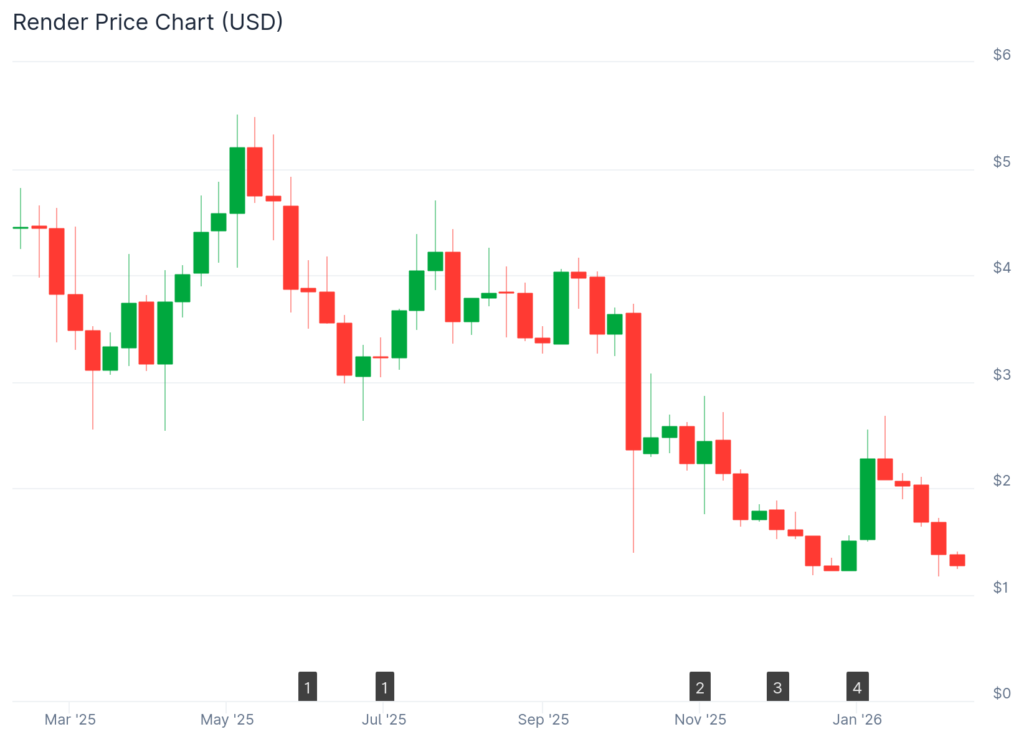Click event marker 4 near Jan '26

(x=857, y=687)
